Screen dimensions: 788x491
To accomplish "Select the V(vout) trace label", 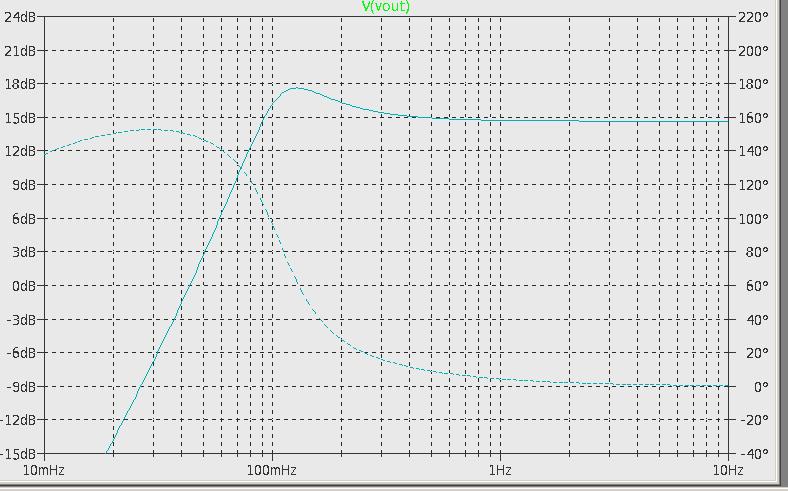I will point(385,6).
